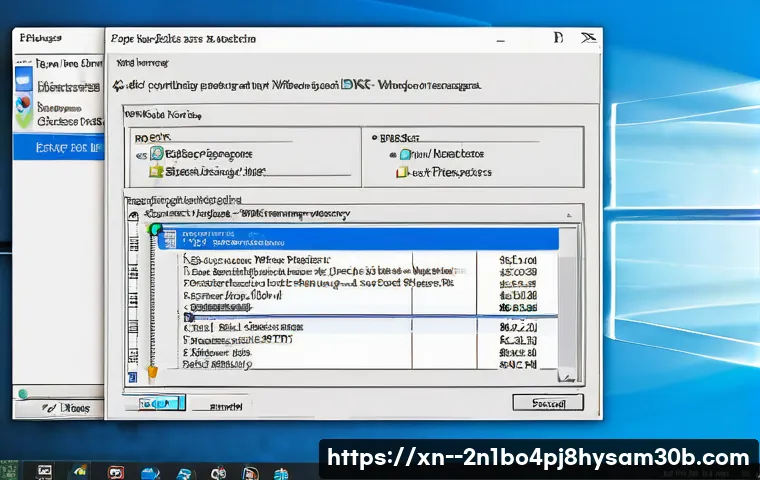Click the yellow-green square icon in the left group
This screenshot has width=760, height=480.
pos(156,171)
